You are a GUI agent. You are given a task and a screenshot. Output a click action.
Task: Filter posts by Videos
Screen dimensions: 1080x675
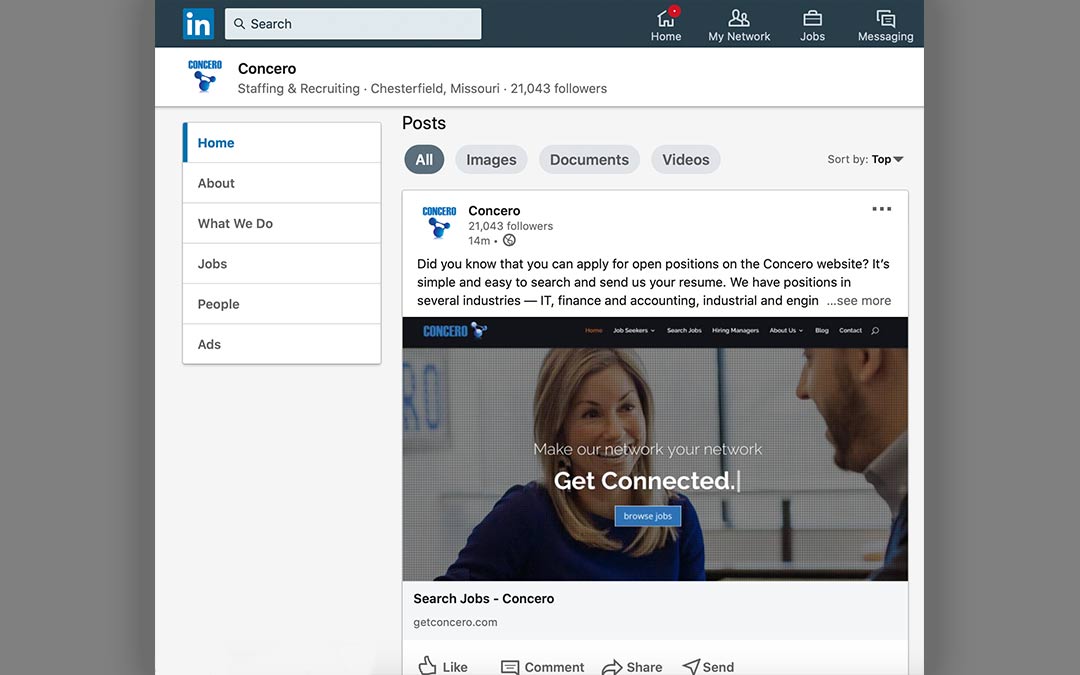685,159
